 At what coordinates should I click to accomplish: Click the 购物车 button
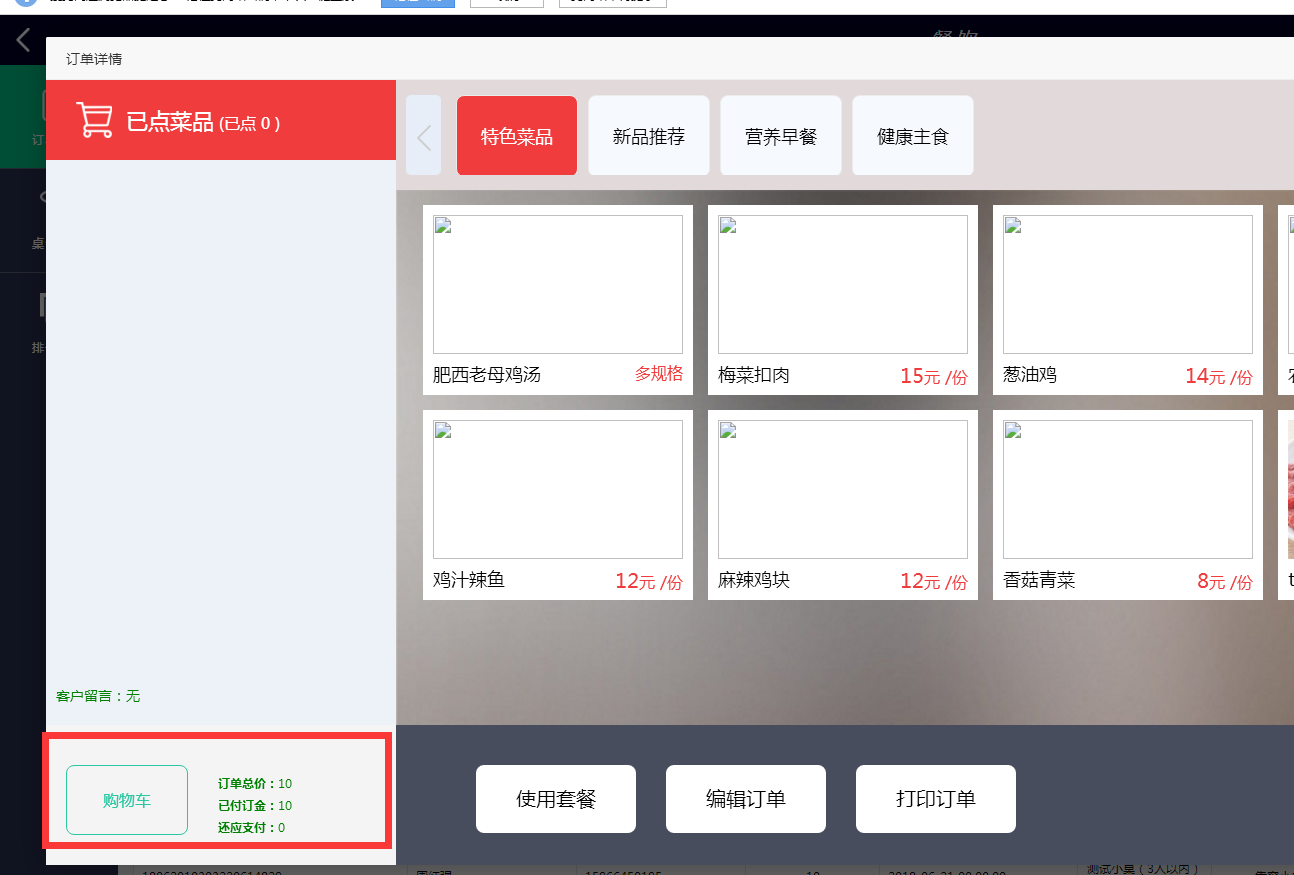point(127,800)
